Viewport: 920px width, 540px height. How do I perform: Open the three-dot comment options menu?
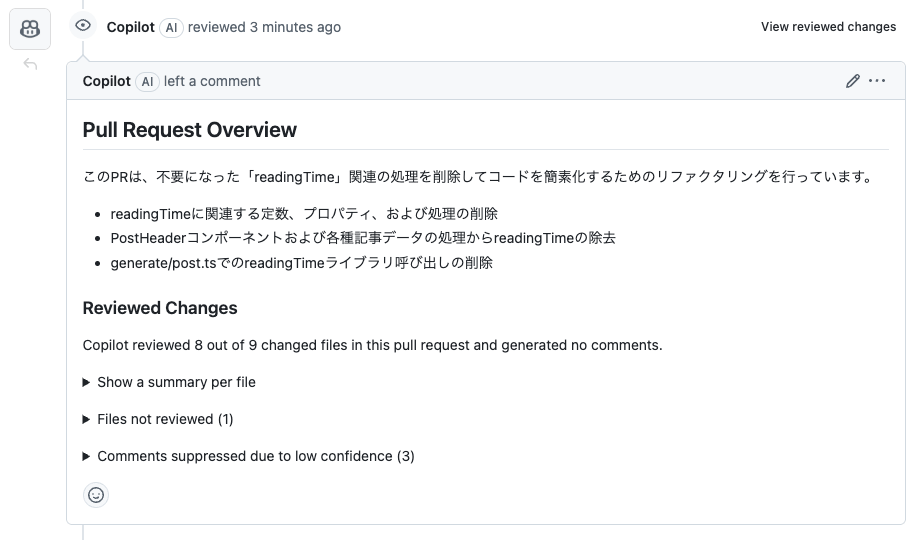[x=877, y=81]
